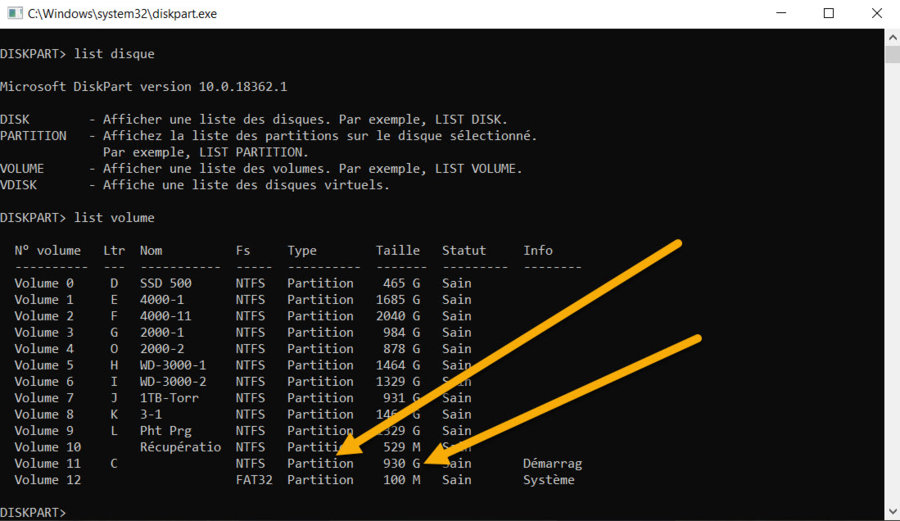Viewport: 900px width, 521px height.
Task: Click the "list disque" command text
Action: pyautogui.click(x=114, y=54)
